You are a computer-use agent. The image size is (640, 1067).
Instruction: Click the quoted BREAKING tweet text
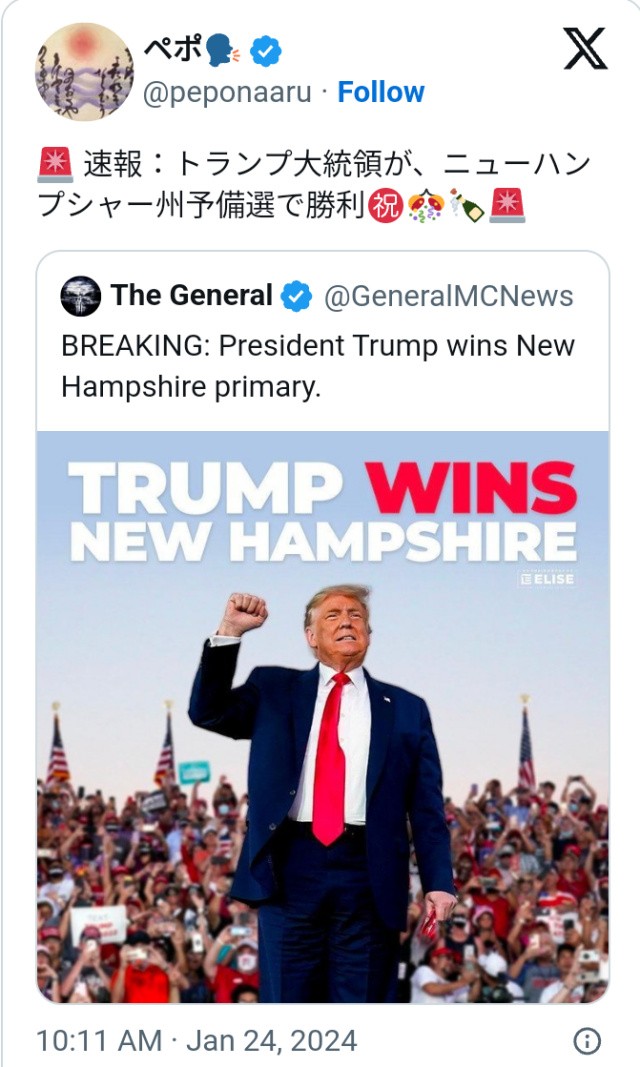[318, 366]
